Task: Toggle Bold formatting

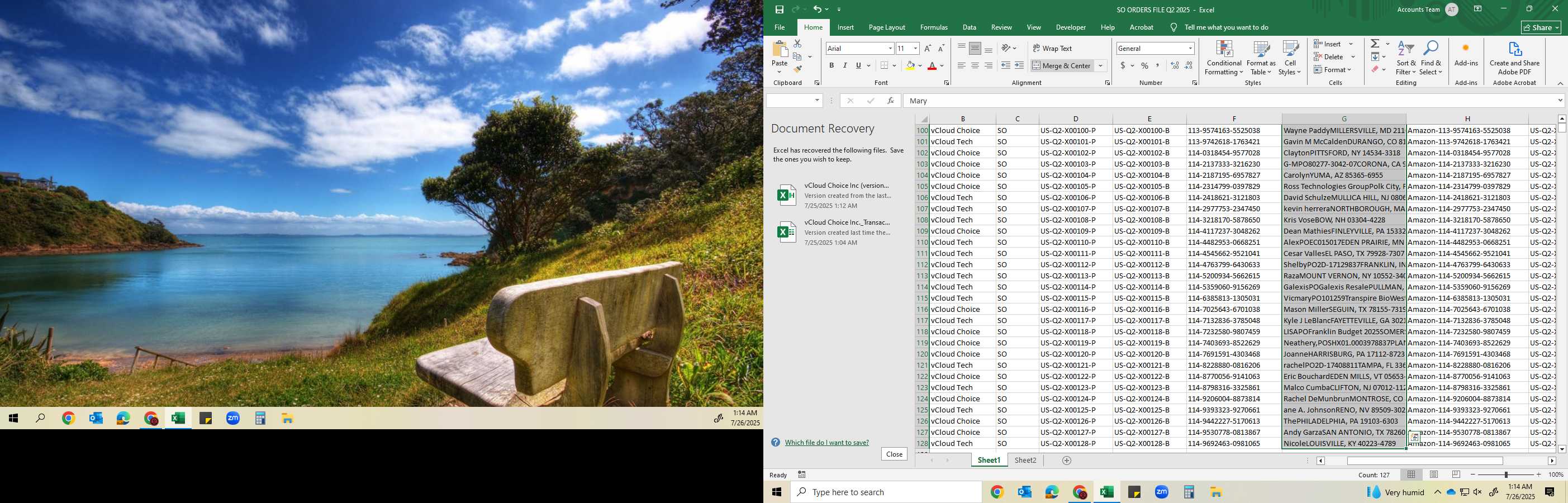Action: (x=831, y=65)
